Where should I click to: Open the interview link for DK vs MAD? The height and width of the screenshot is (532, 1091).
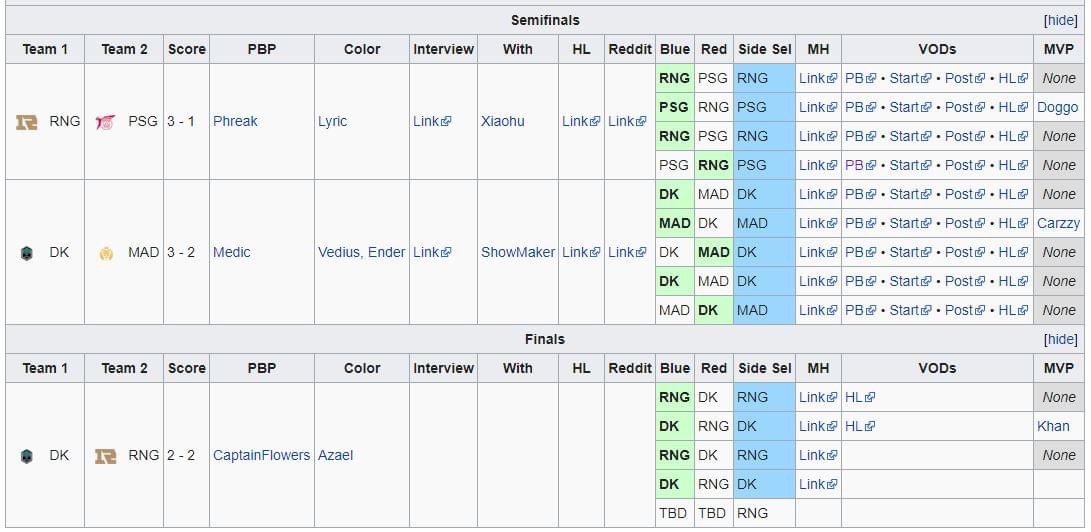[431, 252]
